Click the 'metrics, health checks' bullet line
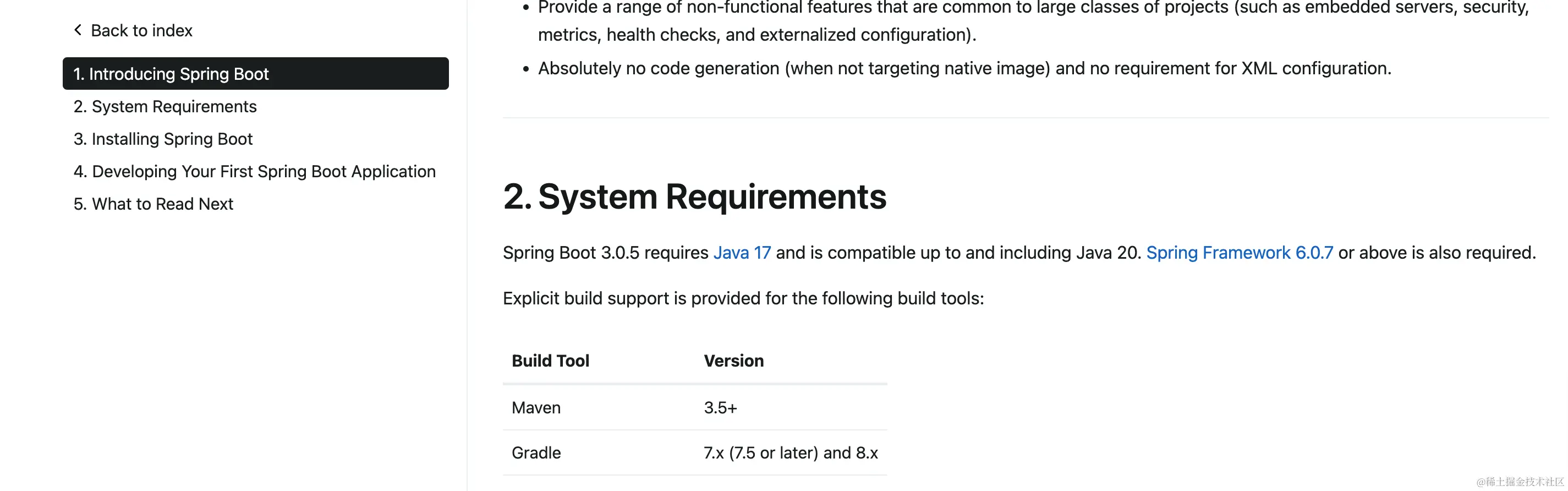Screen dimensions: 1568x491 (x=756, y=35)
